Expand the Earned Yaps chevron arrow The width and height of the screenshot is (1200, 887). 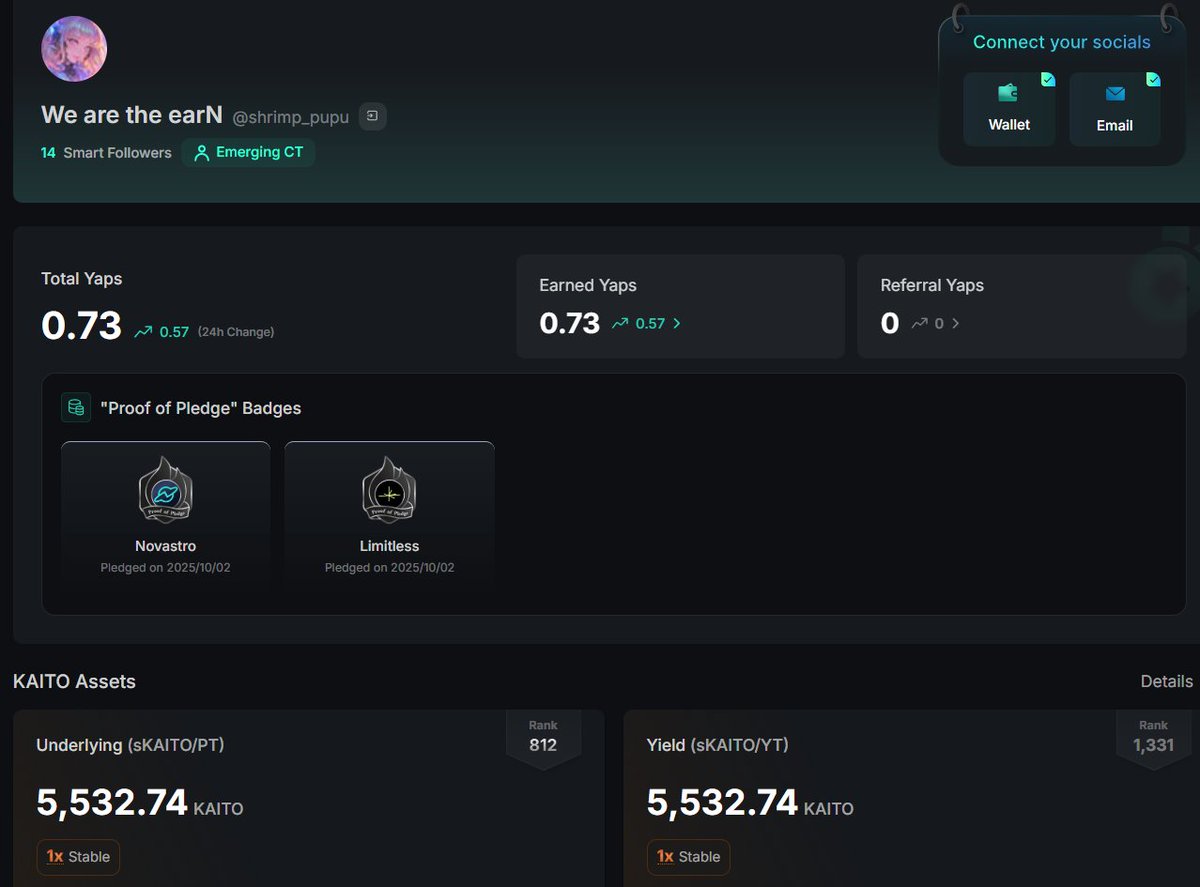coord(677,323)
